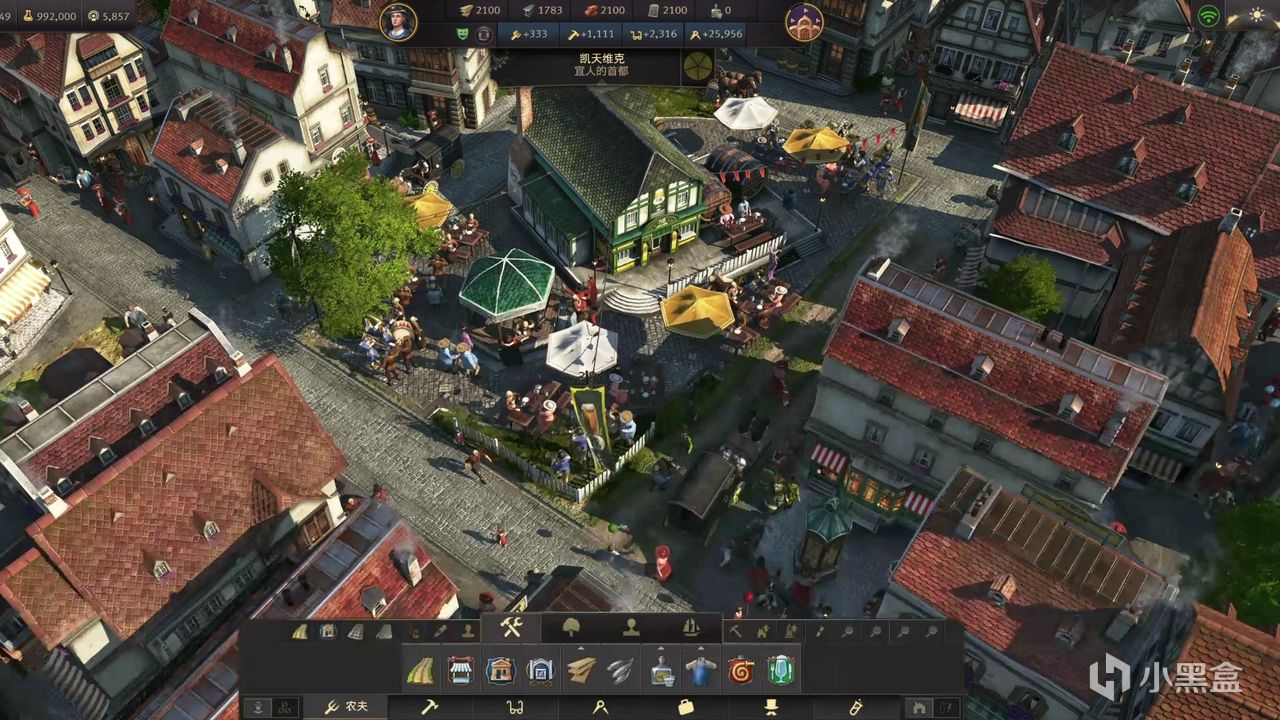Open the construction hammer-and-wrench tab
The height and width of the screenshot is (720, 1280).
(x=511, y=628)
